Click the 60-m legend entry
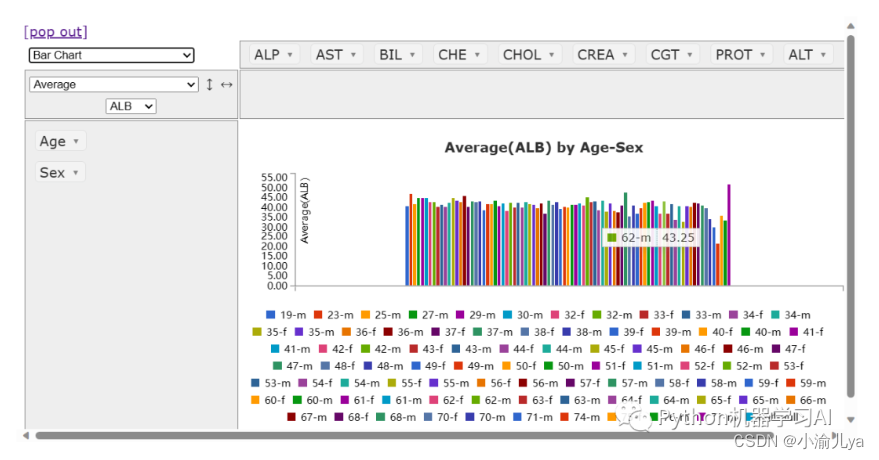 pyautogui.click(x=313, y=400)
